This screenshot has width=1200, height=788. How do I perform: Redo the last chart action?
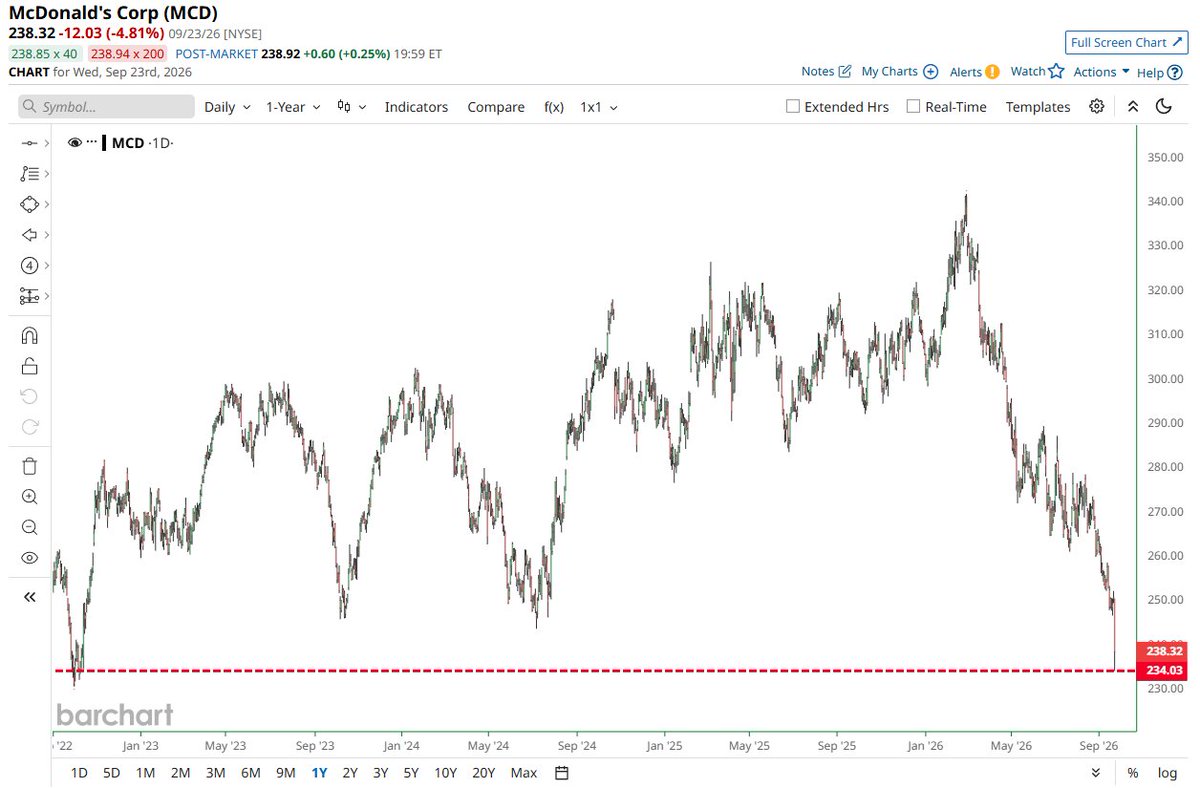tap(29, 427)
